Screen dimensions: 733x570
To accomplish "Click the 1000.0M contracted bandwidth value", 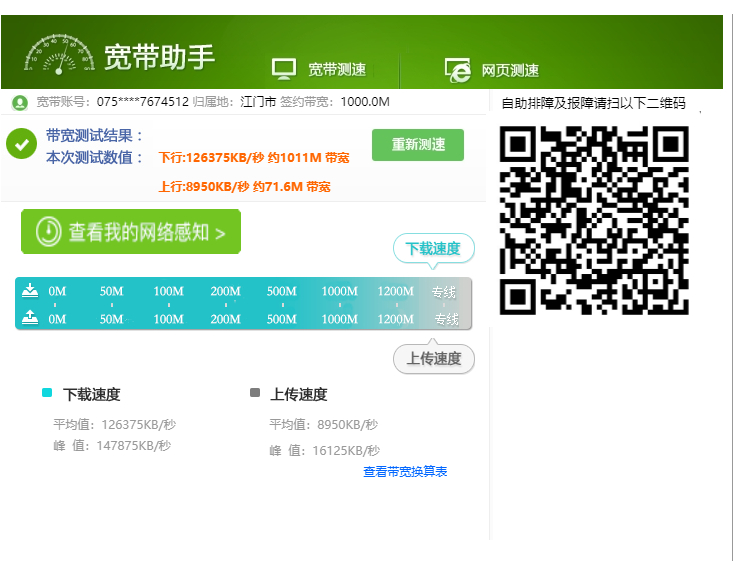I will [x=365, y=101].
